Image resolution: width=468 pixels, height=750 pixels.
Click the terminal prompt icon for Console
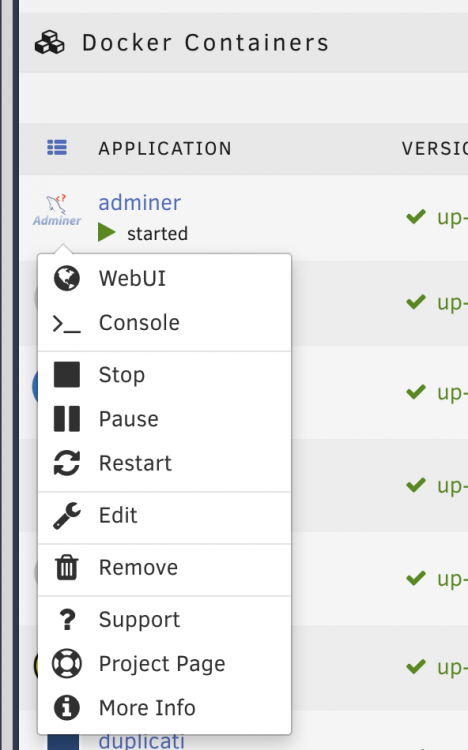[x=67, y=324]
